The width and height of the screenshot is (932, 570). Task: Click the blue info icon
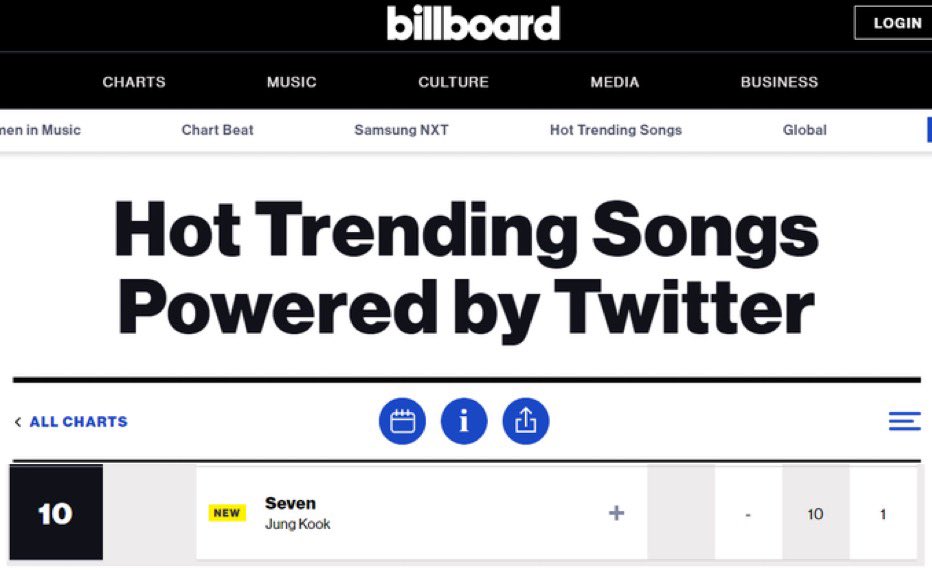[464, 421]
